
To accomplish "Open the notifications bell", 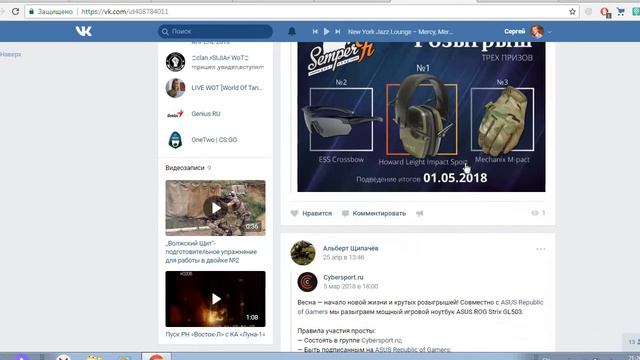I will [292, 31].
